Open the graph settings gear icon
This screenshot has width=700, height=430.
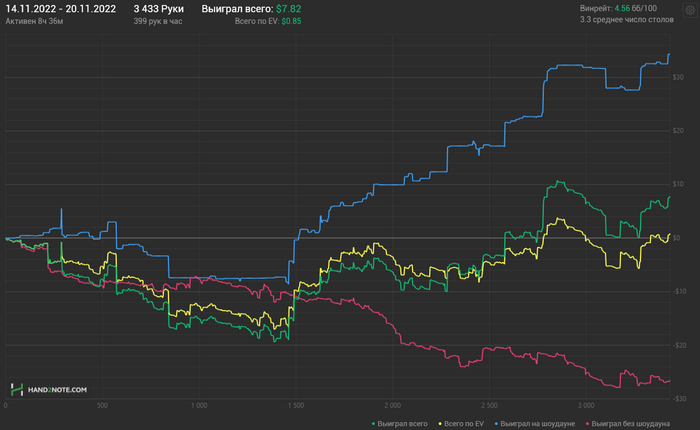(690, 10)
